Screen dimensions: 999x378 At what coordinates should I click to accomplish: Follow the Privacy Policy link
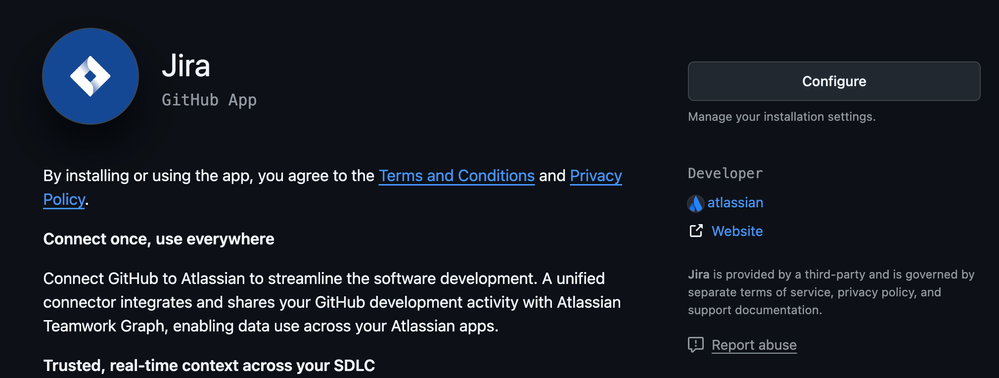point(333,187)
